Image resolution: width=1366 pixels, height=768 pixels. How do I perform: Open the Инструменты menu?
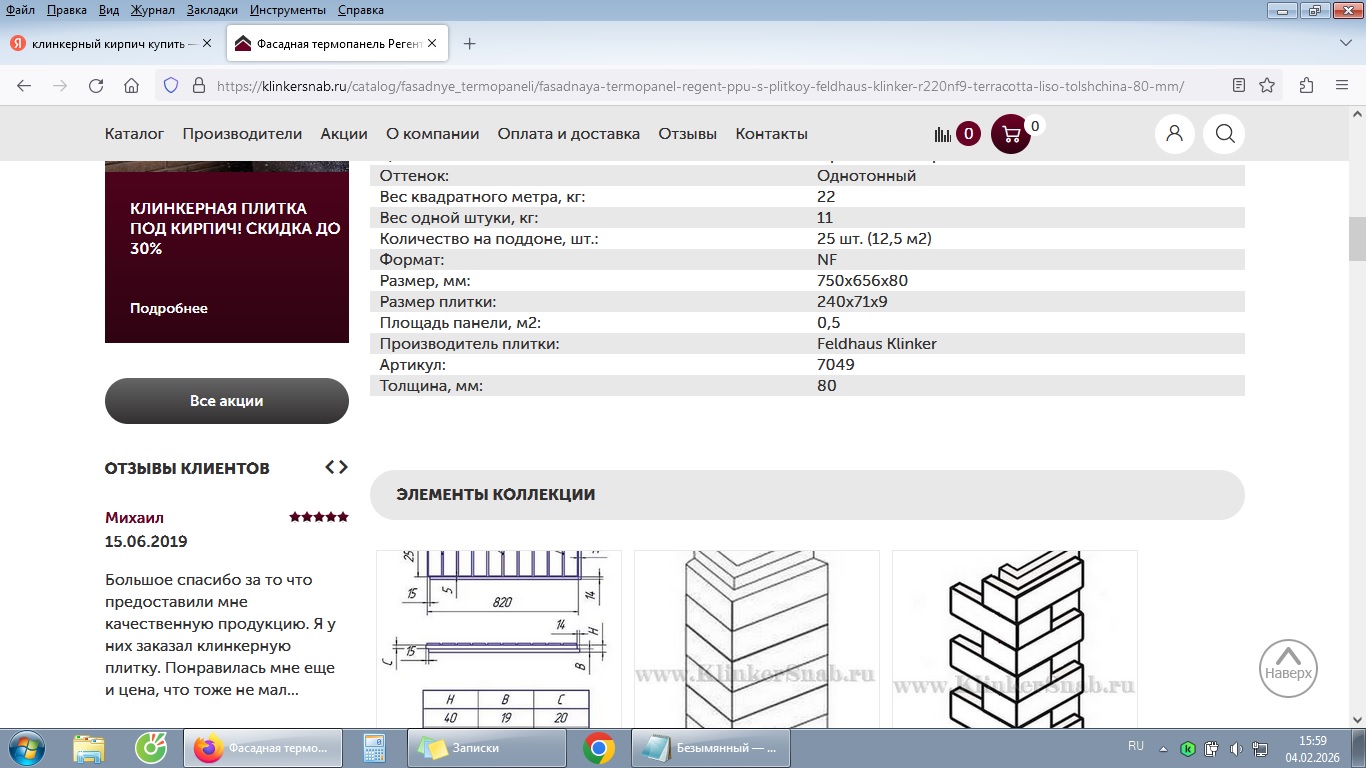point(288,10)
